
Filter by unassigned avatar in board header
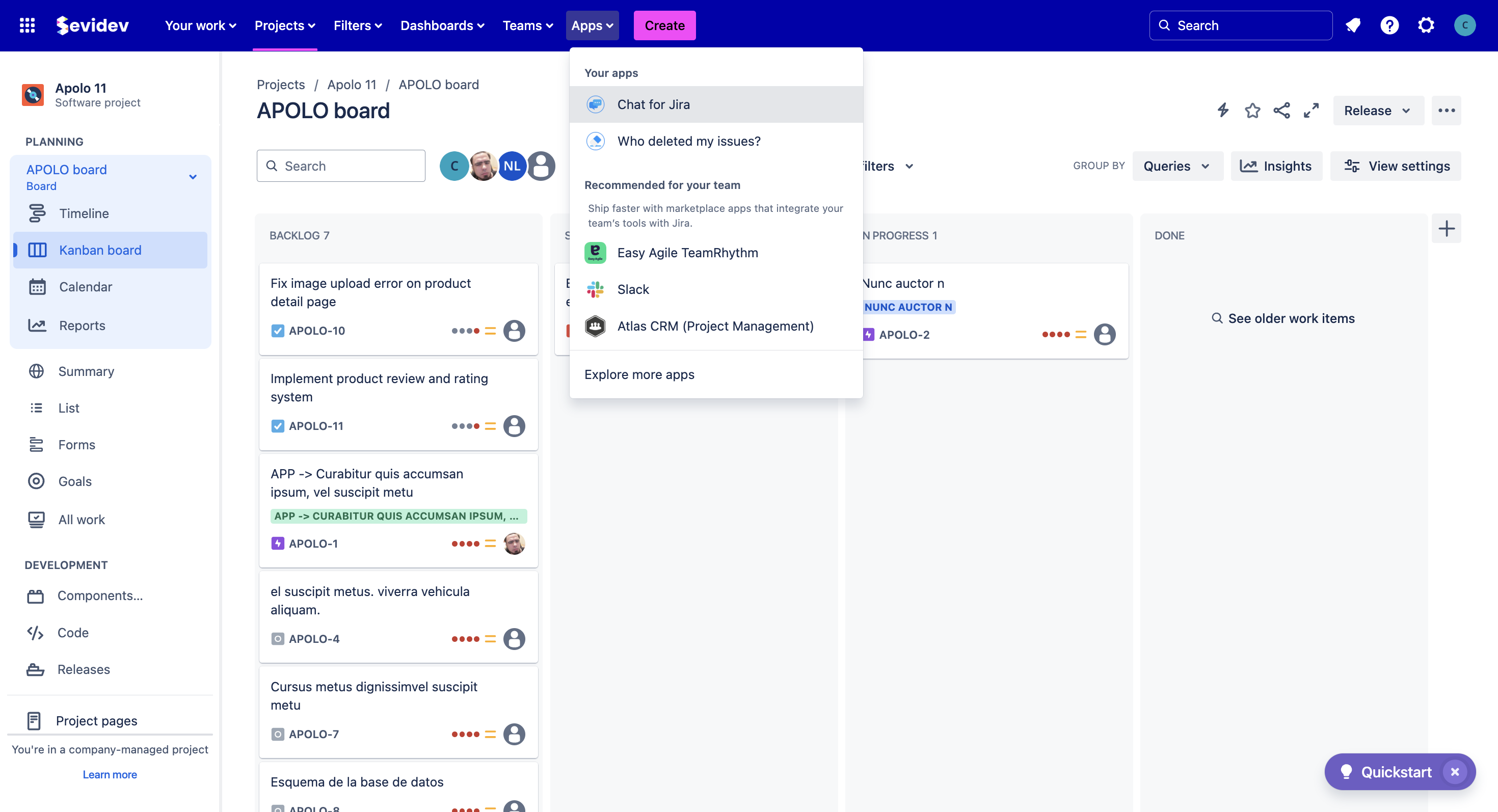(x=542, y=166)
